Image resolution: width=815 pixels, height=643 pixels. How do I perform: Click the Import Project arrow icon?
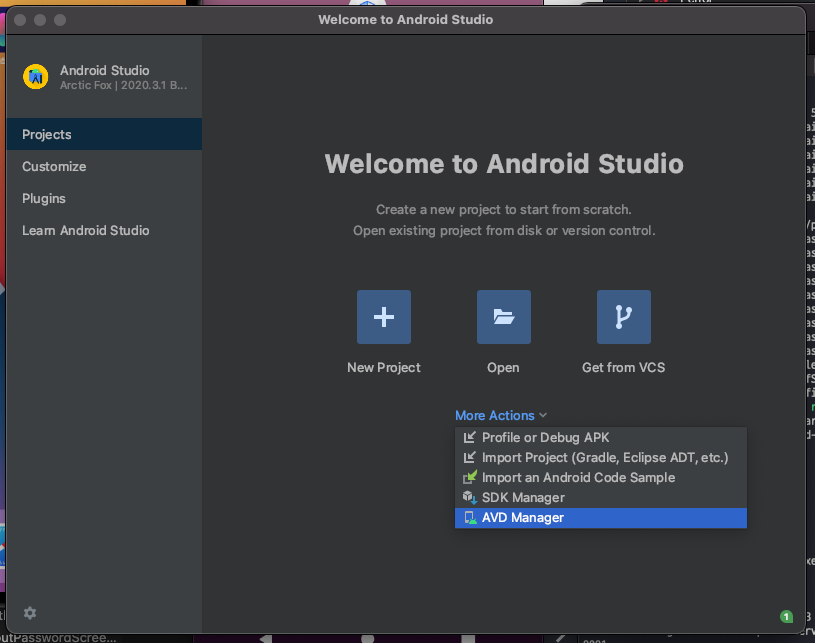pos(469,457)
